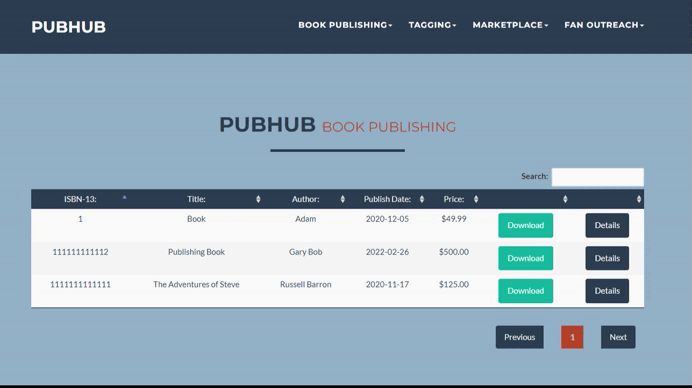
Task: Click price $500.00
Action: point(454,252)
